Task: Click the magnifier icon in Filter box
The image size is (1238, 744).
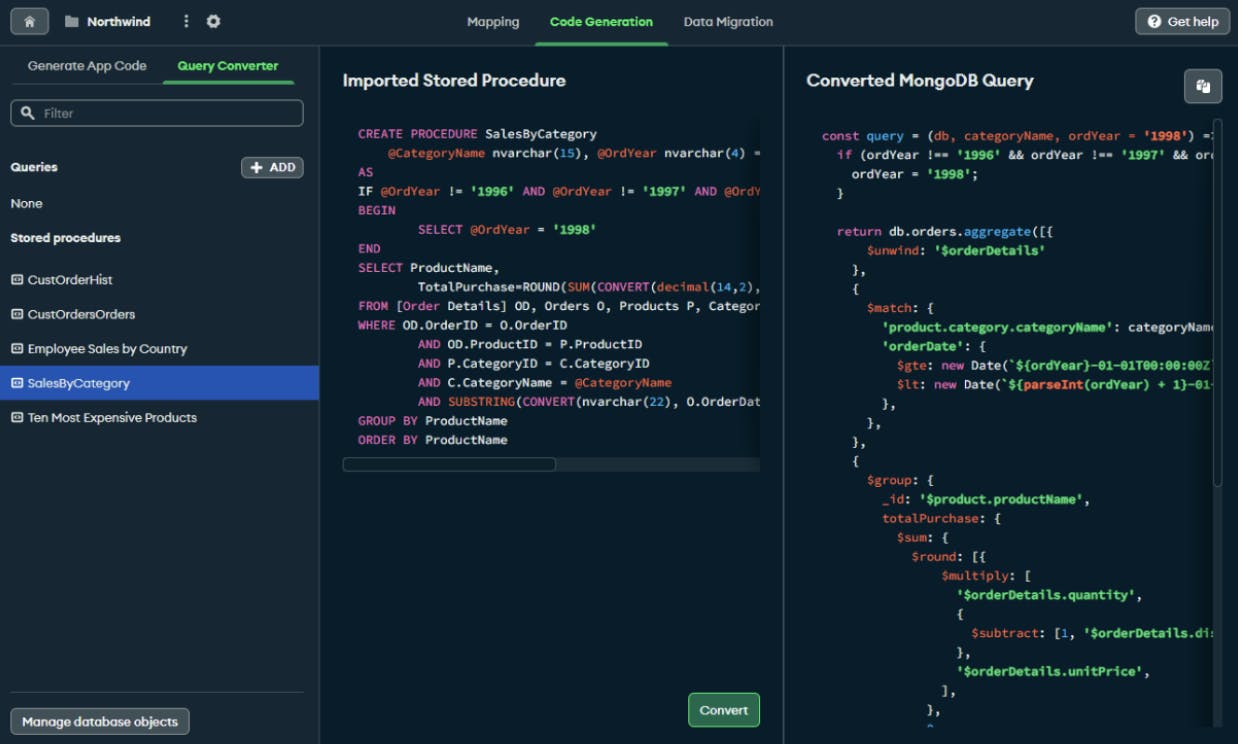Action: tap(28, 113)
